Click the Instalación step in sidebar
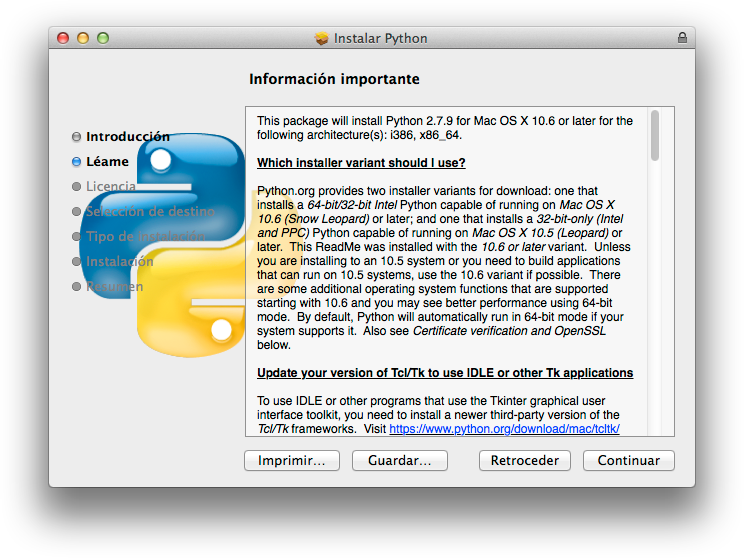This screenshot has width=744, height=558. [x=120, y=261]
